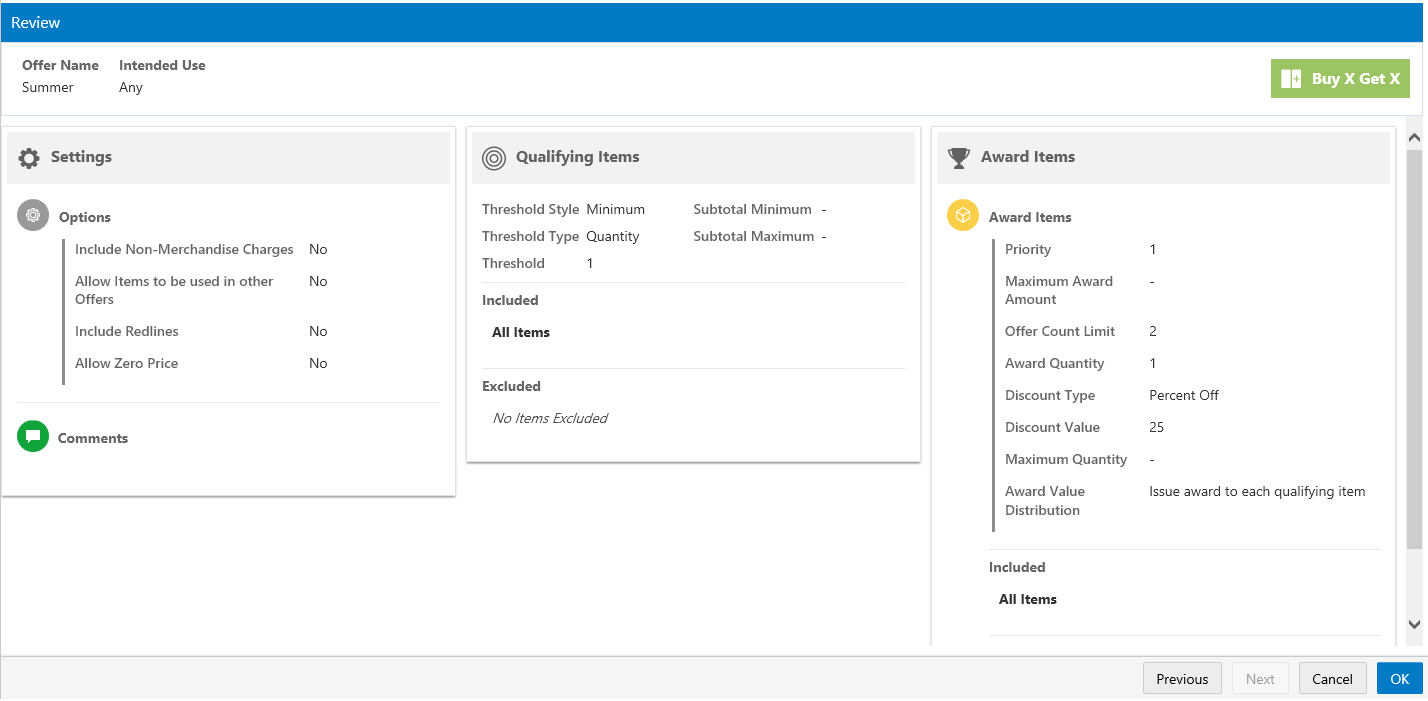Click the Award Items trophy icon
This screenshot has height=701, width=1428.
click(x=959, y=158)
